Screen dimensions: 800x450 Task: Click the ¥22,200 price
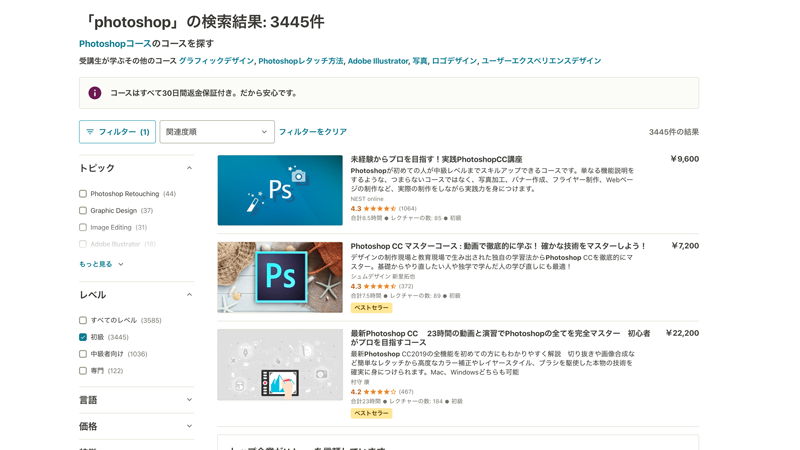(683, 333)
